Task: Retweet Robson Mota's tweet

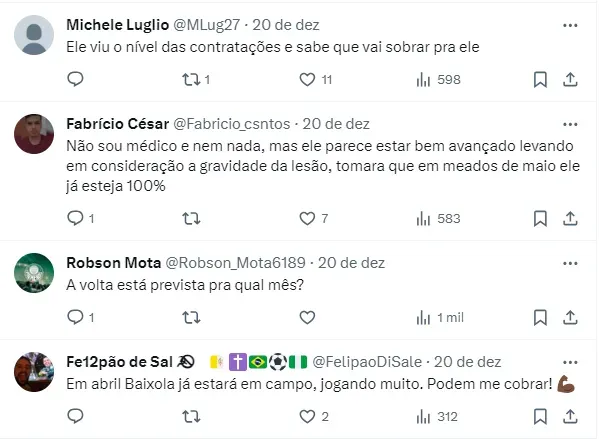Action: (x=191, y=318)
